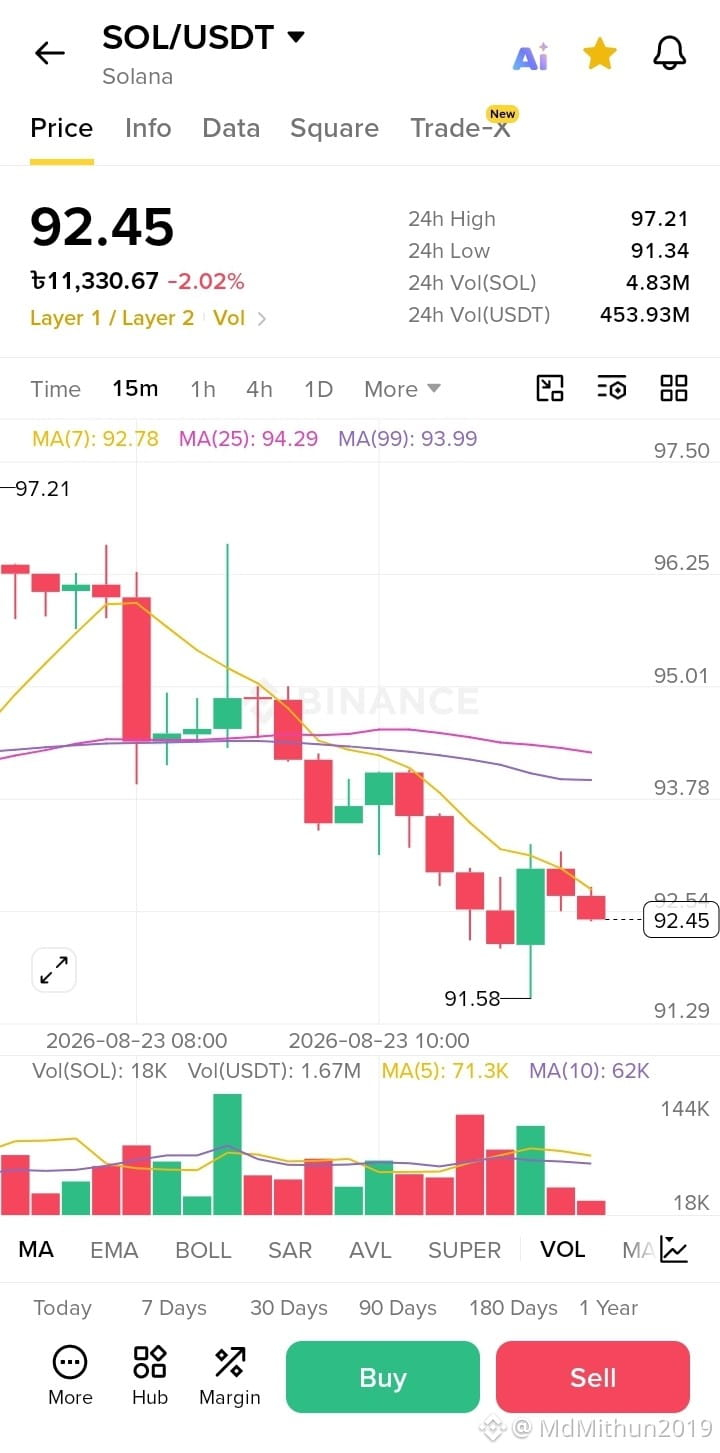Tap the 24h Low value 91.34
Viewport: 720px width, 1453px height.
(660, 251)
